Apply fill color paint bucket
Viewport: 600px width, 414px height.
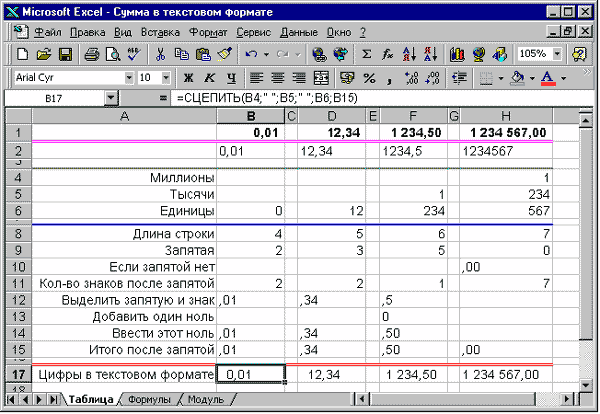click(x=518, y=78)
